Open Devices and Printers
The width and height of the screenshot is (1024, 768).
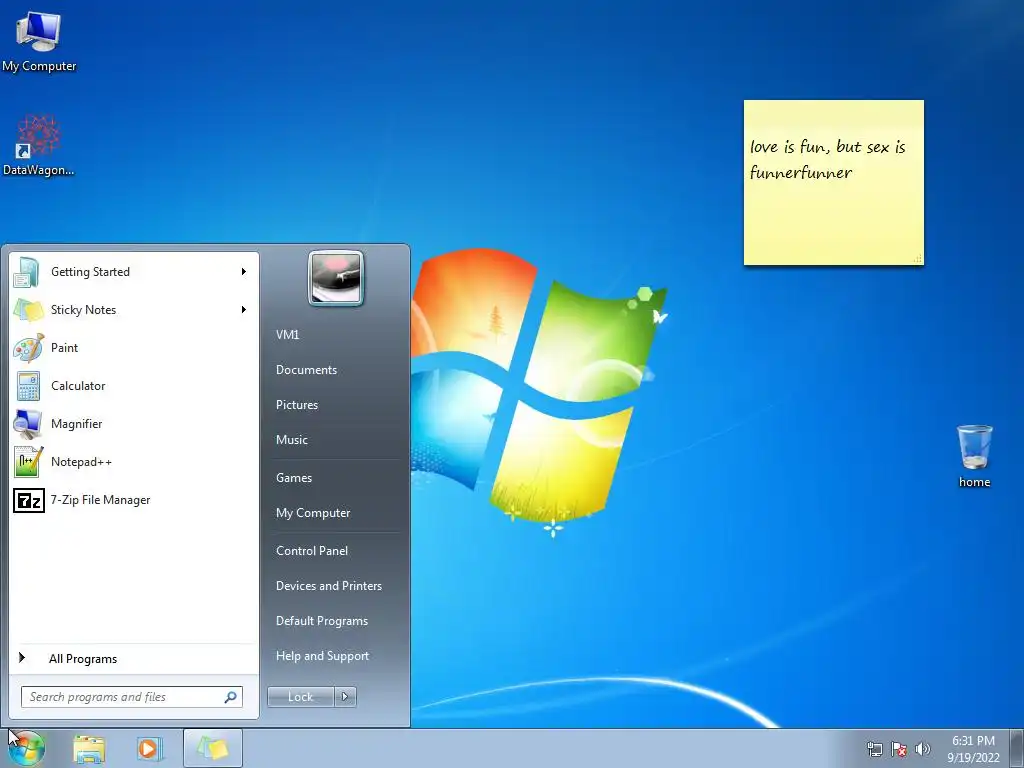(x=329, y=586)
